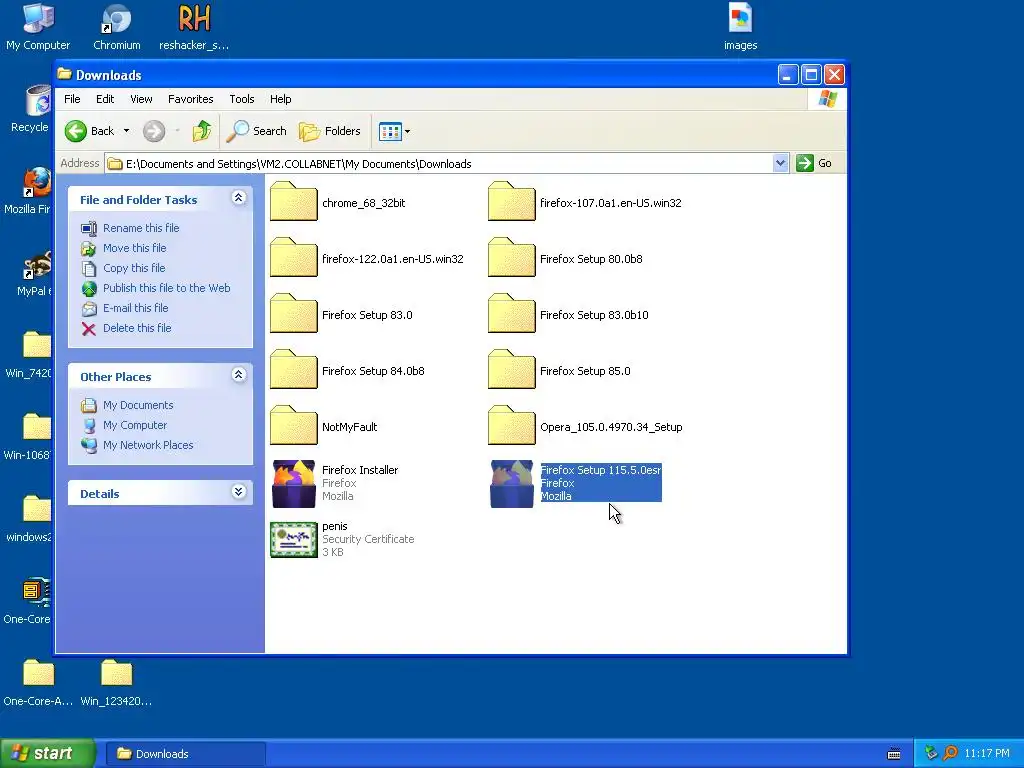1024x768 pixels.
Task: Click E-mail this file link
Action: click(136, 308)
